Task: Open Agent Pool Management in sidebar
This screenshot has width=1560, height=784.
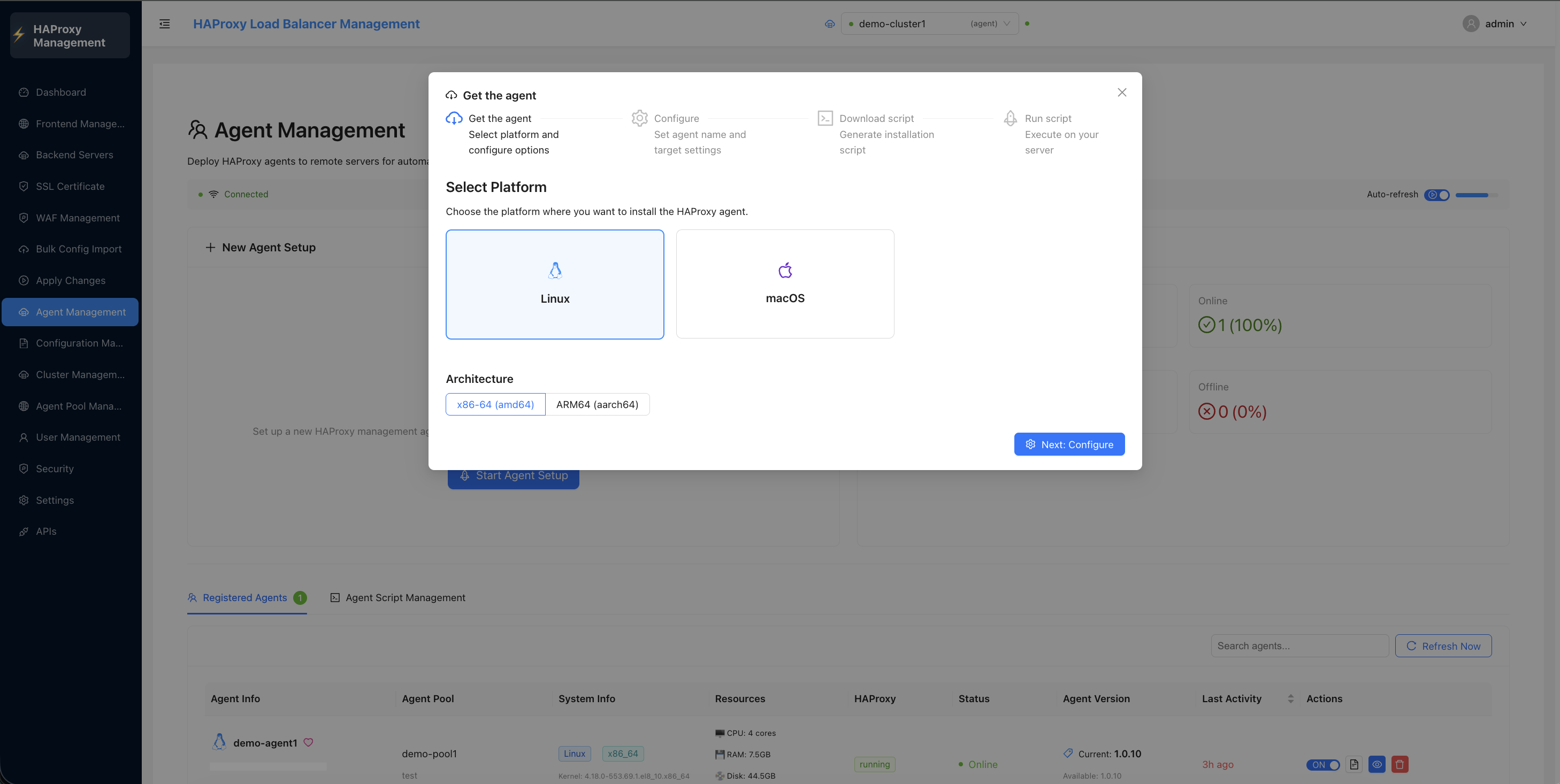Action: [70, 406]
